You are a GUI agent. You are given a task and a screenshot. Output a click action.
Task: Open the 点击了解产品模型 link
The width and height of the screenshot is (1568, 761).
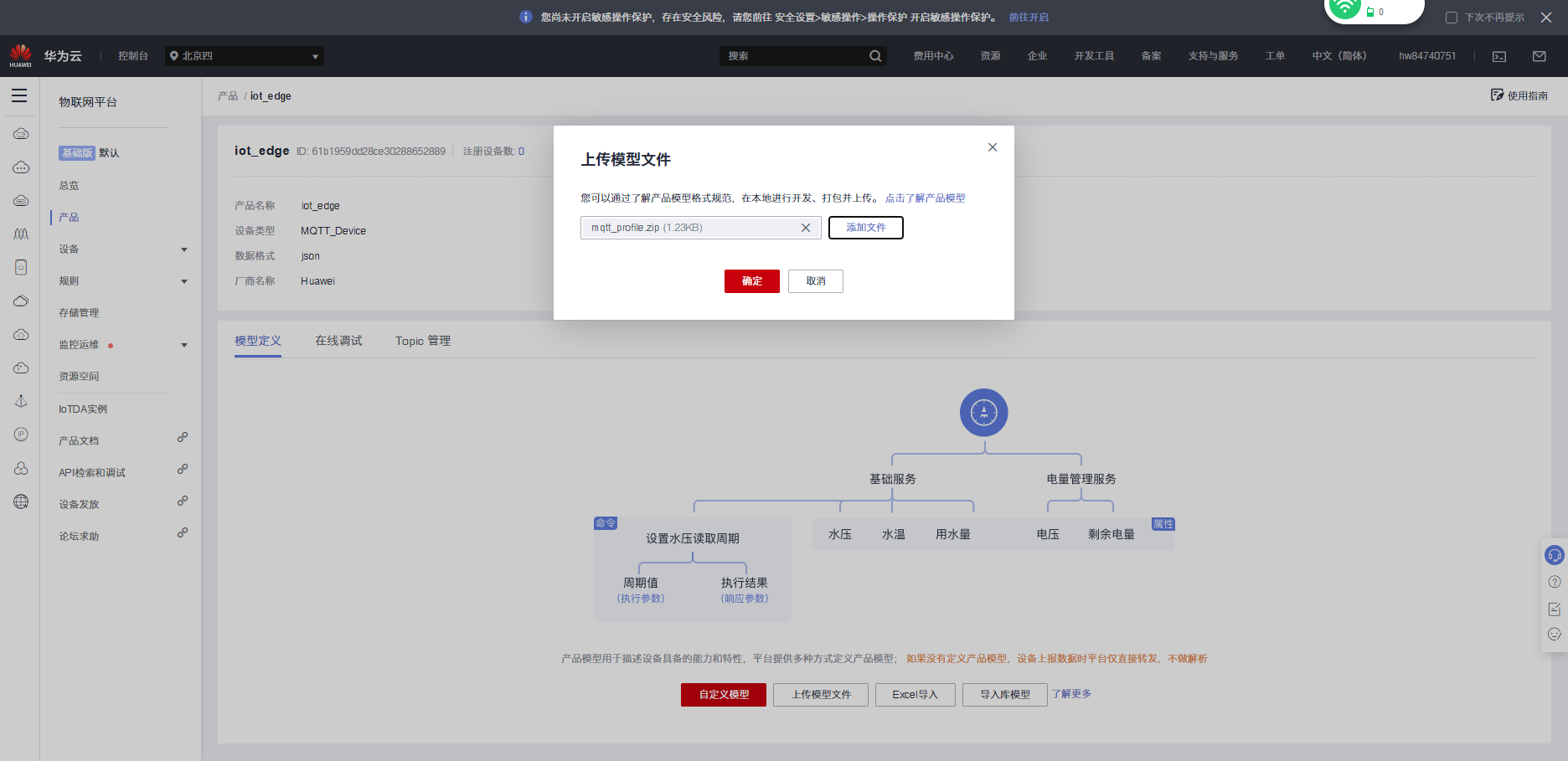click(925, 198)
